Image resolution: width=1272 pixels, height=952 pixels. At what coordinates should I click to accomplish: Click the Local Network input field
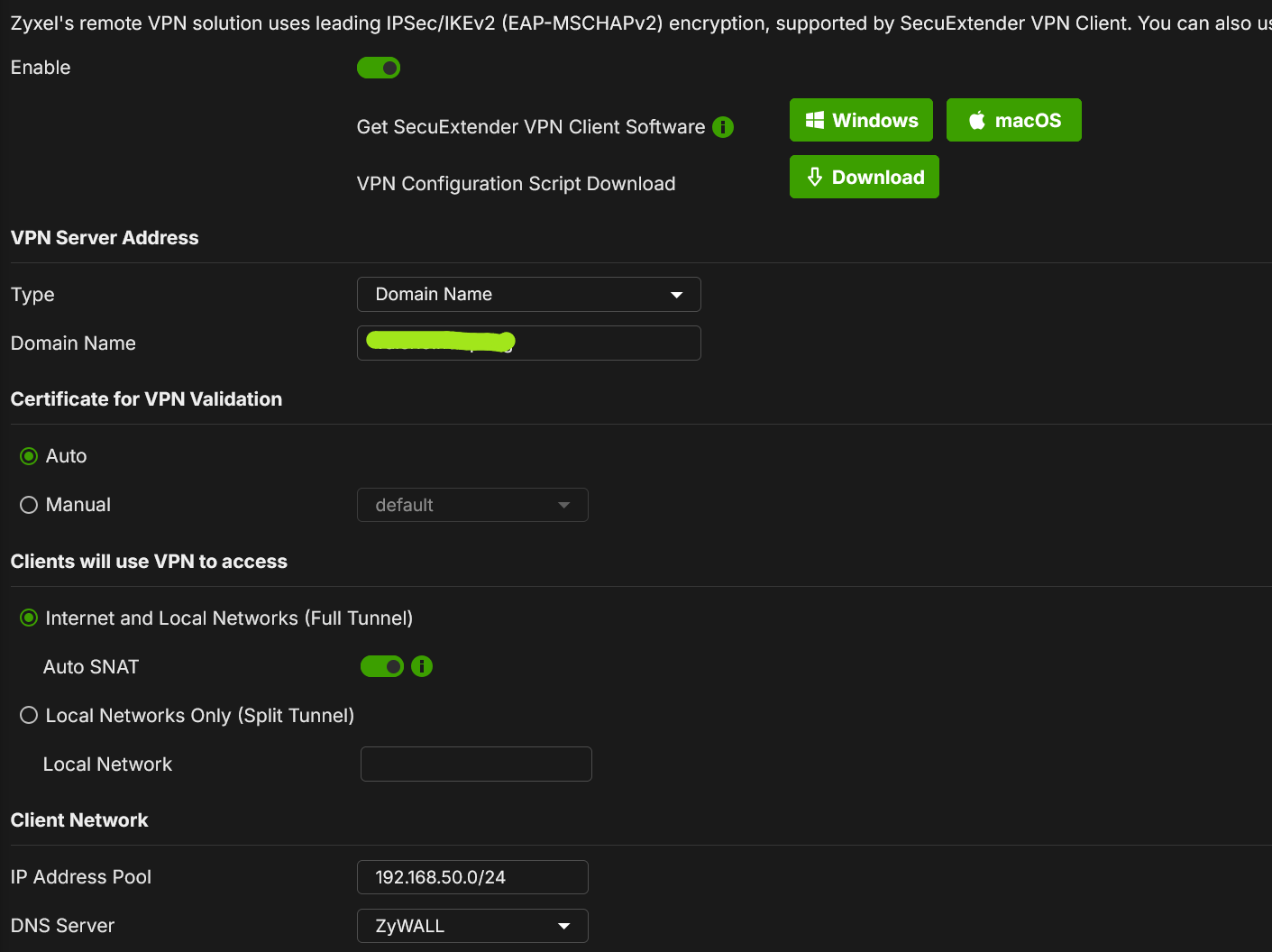(x=476, y=764)
